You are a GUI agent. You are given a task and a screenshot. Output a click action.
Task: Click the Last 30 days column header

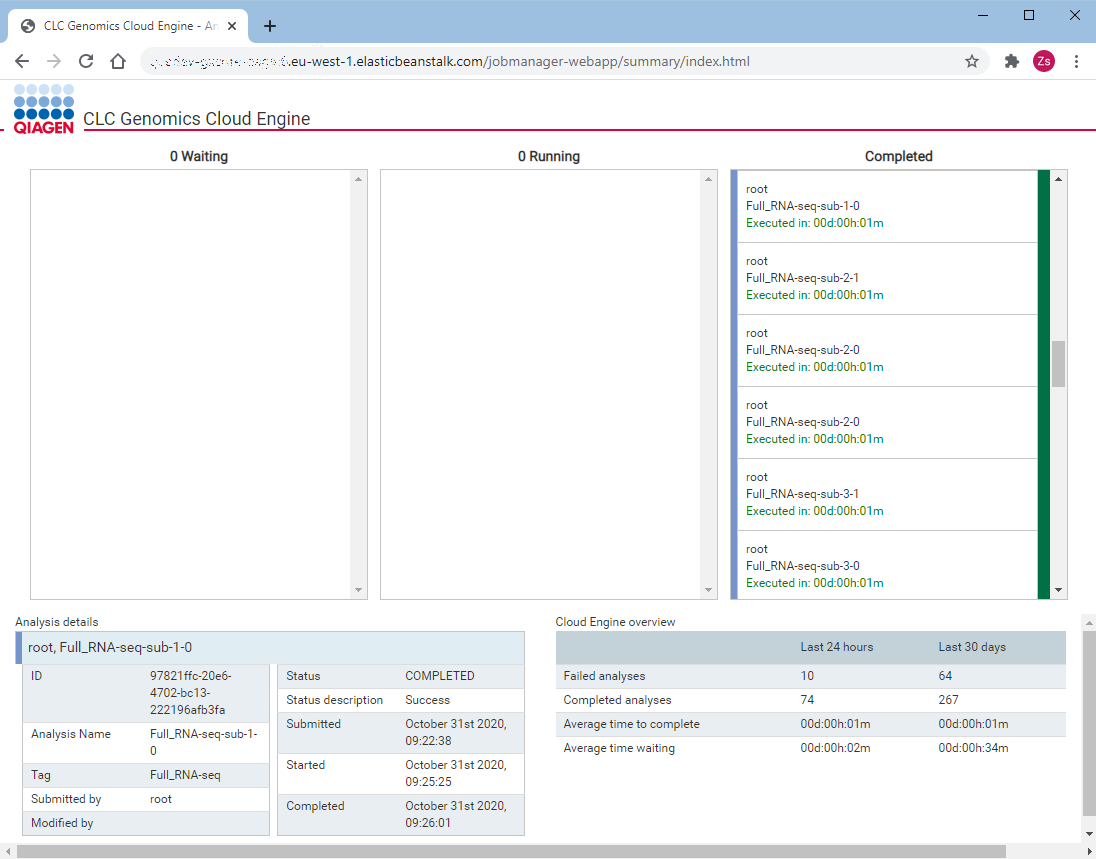[x=972, y=647]
